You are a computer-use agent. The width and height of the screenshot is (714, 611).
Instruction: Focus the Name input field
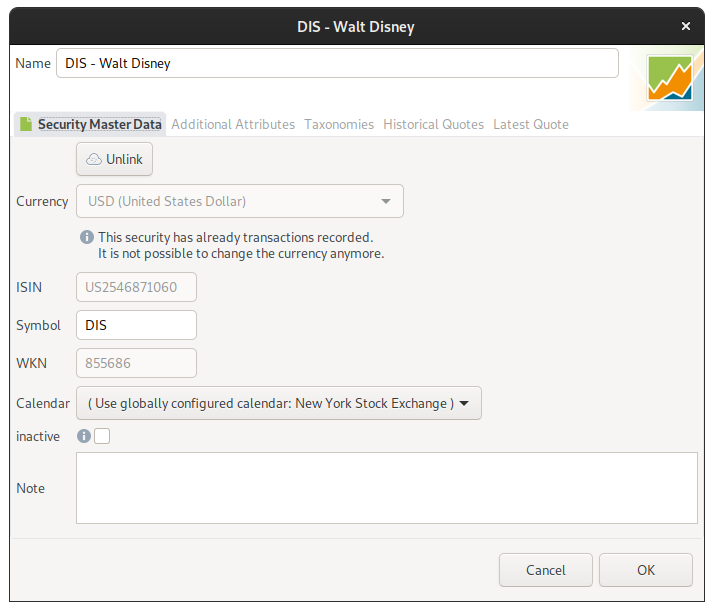337,63
